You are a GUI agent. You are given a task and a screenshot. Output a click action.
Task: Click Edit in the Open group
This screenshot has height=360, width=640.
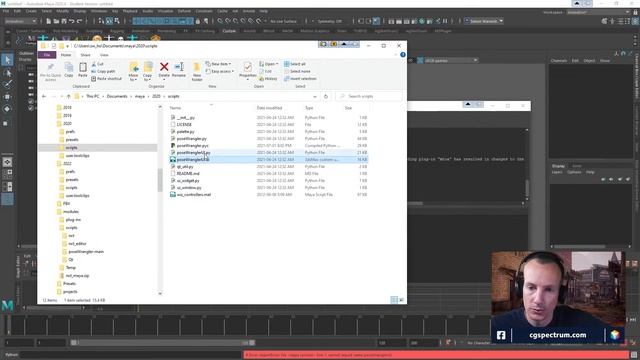(265, 71)
